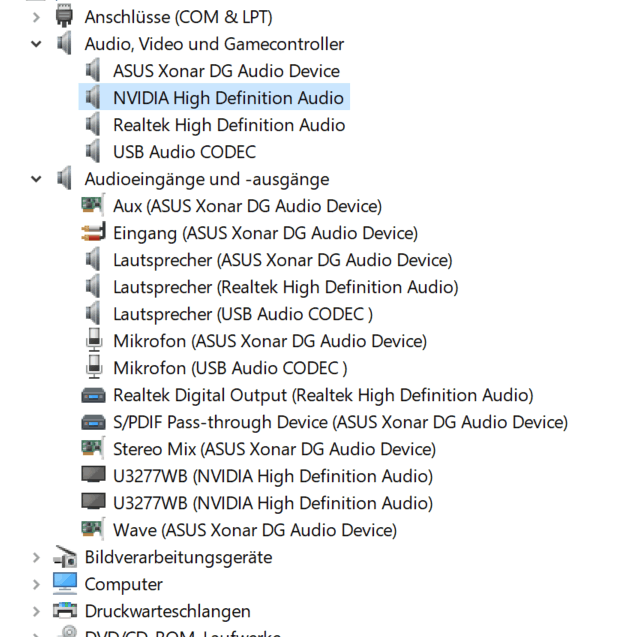636x637 pixels.
Task: Click speaker icon of highlighted NVIDIA High Definition Audio
Action: (93, 97)
